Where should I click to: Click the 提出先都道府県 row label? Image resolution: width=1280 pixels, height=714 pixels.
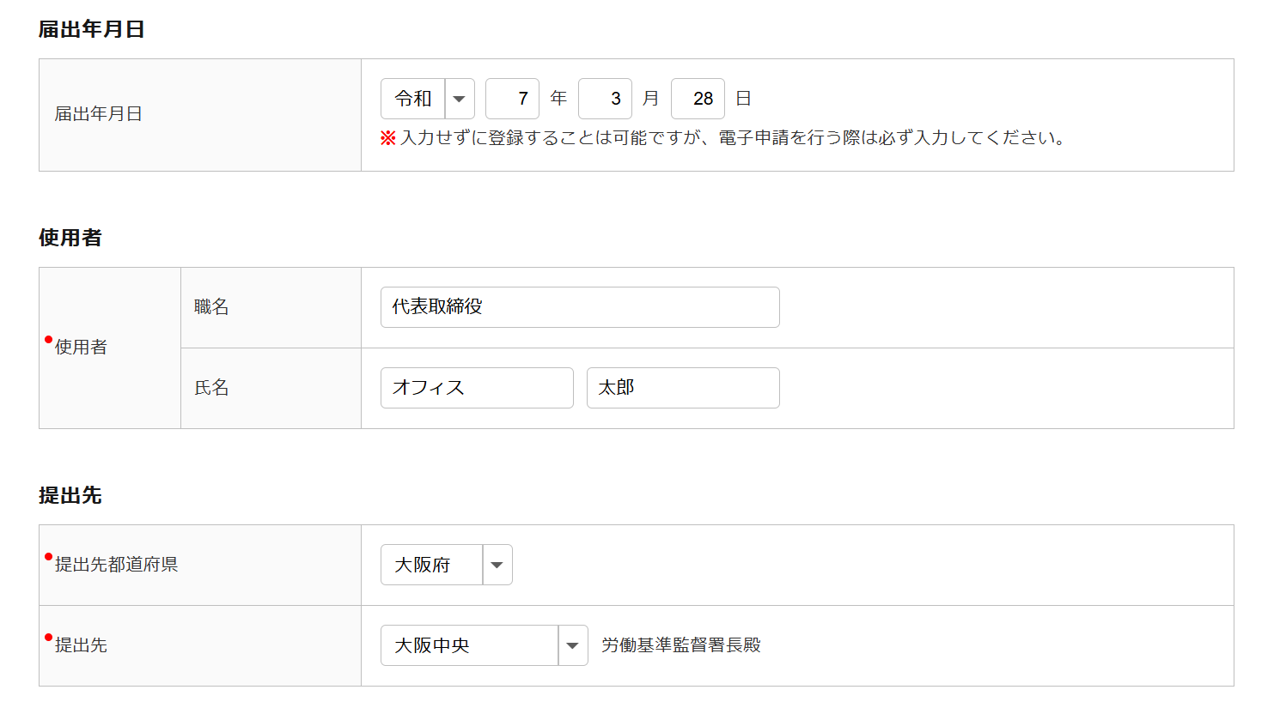(116, 565)
